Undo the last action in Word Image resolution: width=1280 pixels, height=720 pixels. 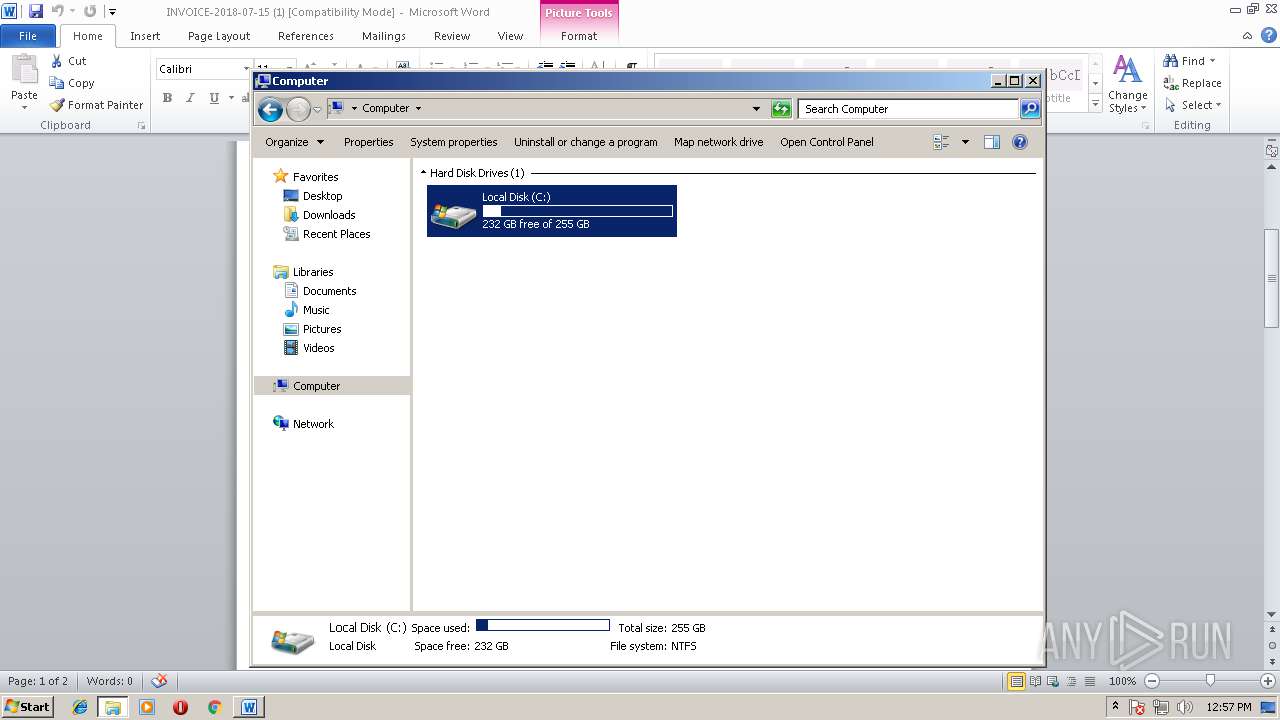pos(58,11)
